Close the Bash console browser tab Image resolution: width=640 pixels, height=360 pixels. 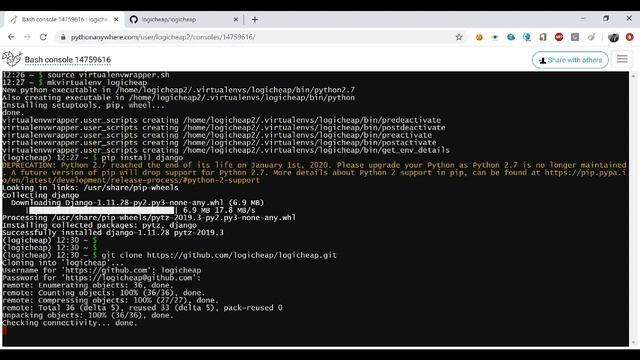coord(116,19)
